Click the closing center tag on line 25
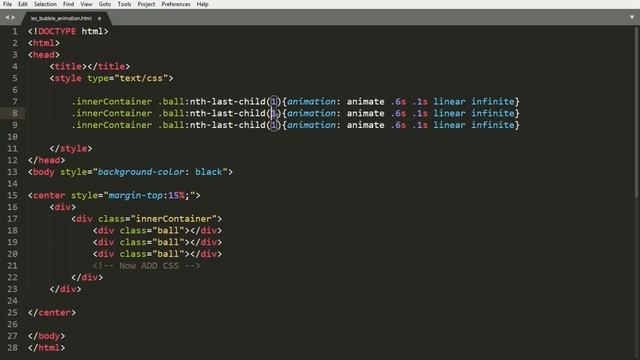This screenshot has width=640, height=360. (52, 313)
